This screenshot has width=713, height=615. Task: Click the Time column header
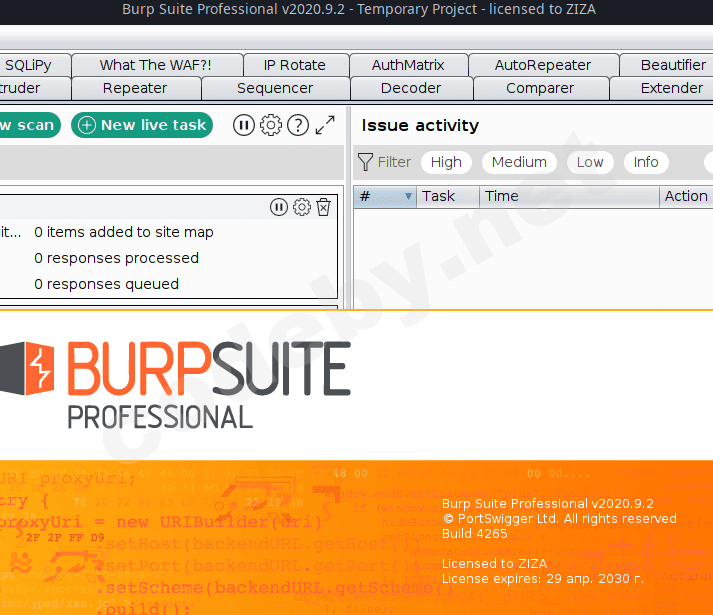[569, 197]
